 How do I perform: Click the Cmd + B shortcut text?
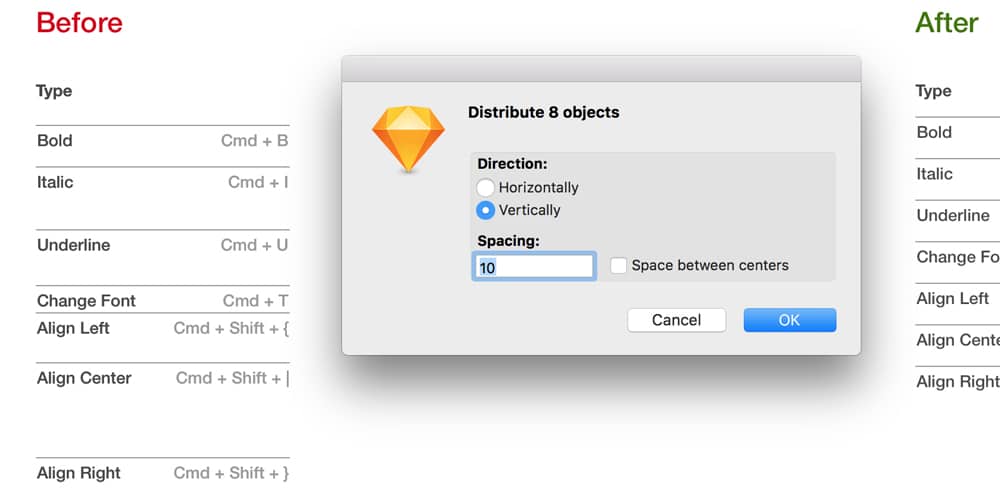coord(254,141)
